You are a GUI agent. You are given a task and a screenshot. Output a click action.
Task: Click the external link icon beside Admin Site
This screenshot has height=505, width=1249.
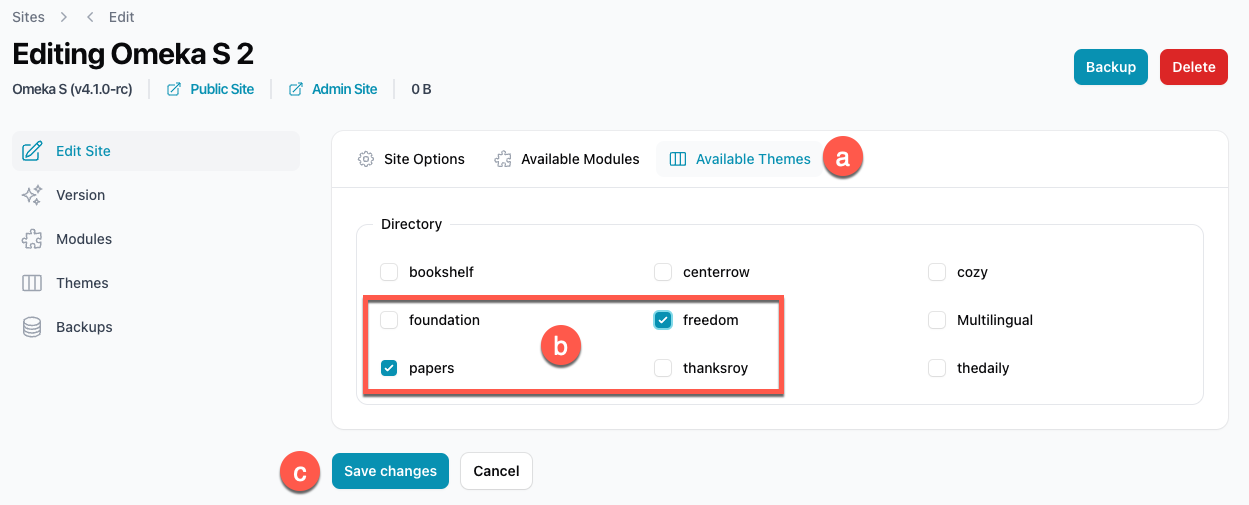pyautogui.click(x=296, y=89)
